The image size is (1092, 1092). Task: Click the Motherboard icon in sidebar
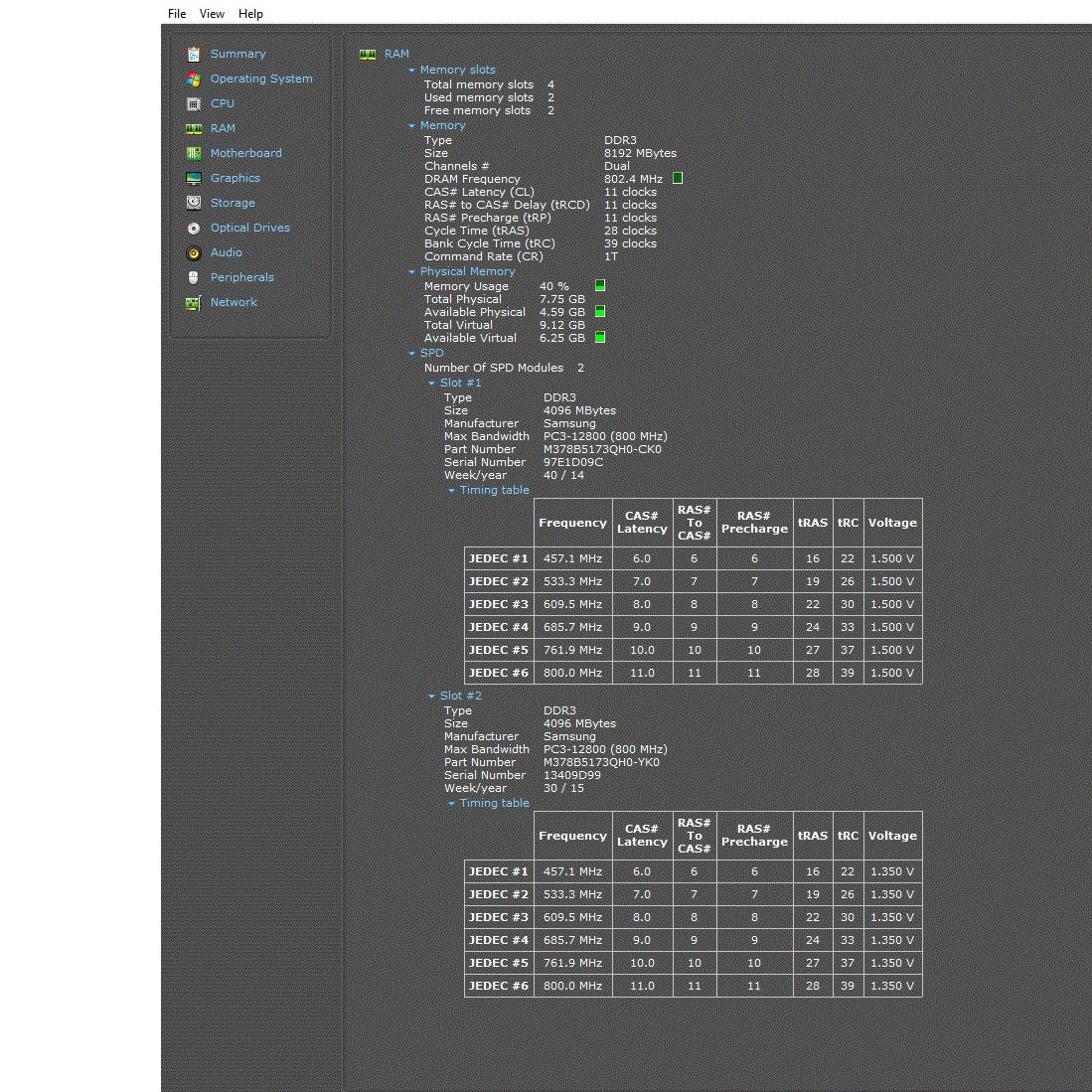click(x=194, y=153)
